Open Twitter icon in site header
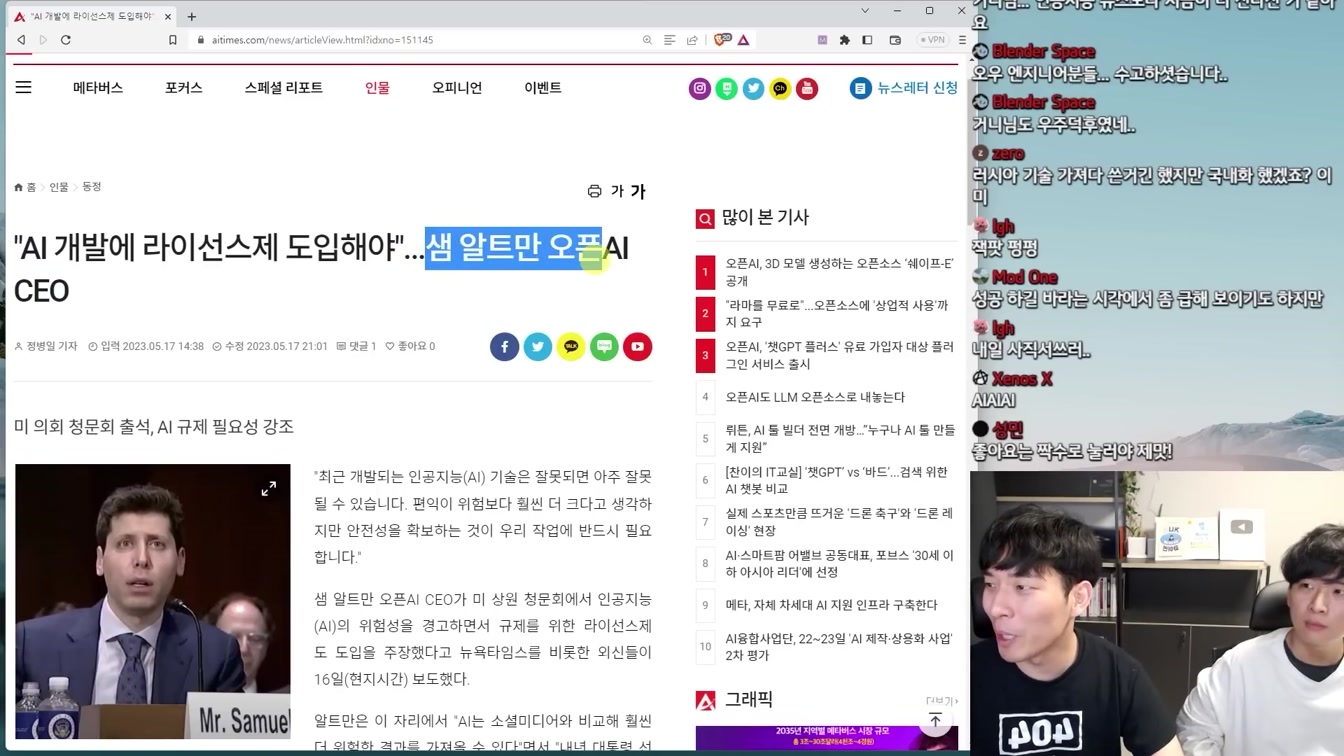The height and width of the screenshot is (756, 1344). (754, 88)
